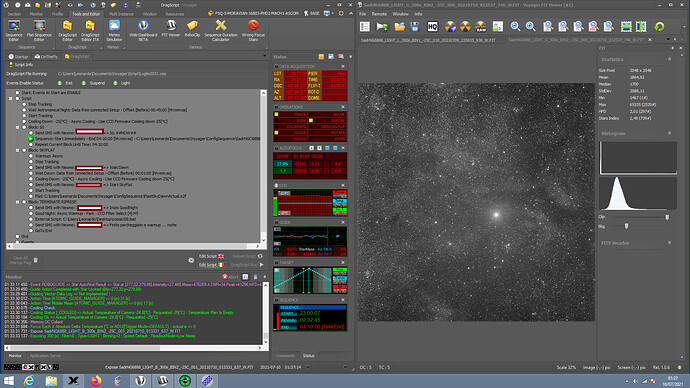
Task: Click the RAW hazard icon in FIT Viewer
Action: tap(481, 27)
